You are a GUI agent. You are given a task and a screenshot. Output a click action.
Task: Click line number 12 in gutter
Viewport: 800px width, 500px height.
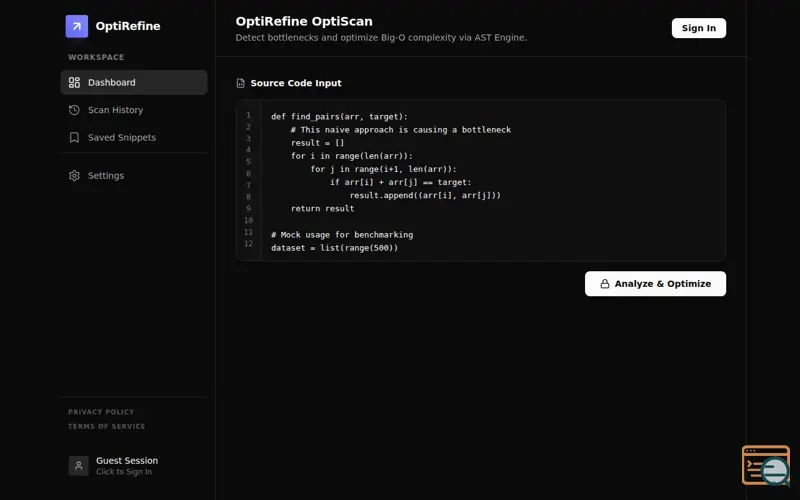[248, 243]
